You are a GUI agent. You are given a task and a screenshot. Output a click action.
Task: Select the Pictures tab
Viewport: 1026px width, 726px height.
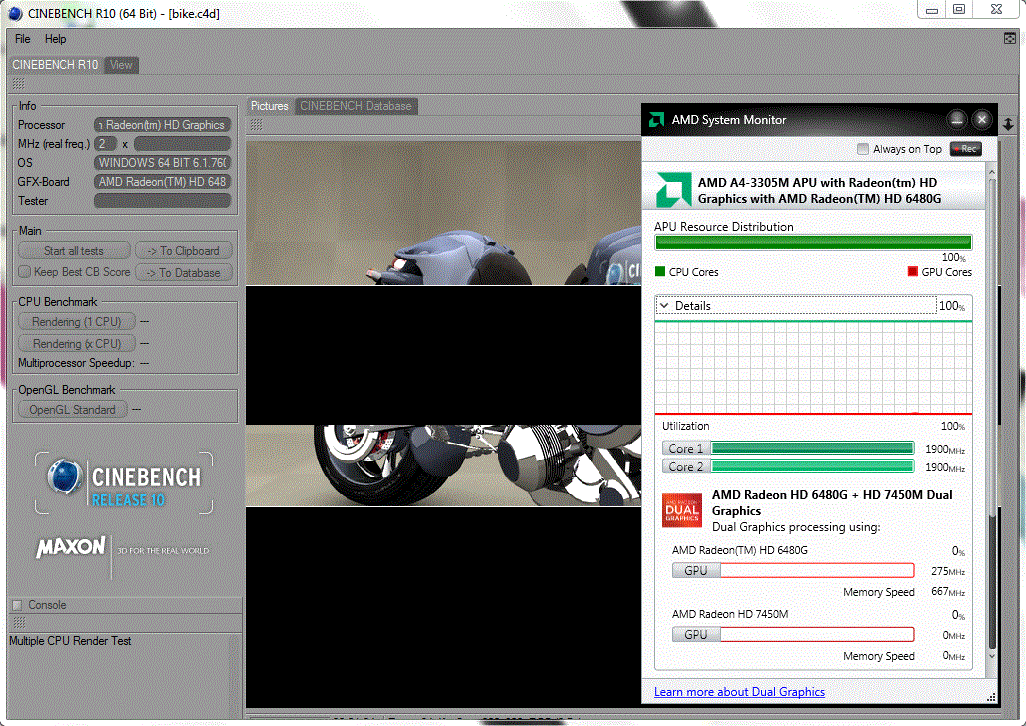pos(270,106)
